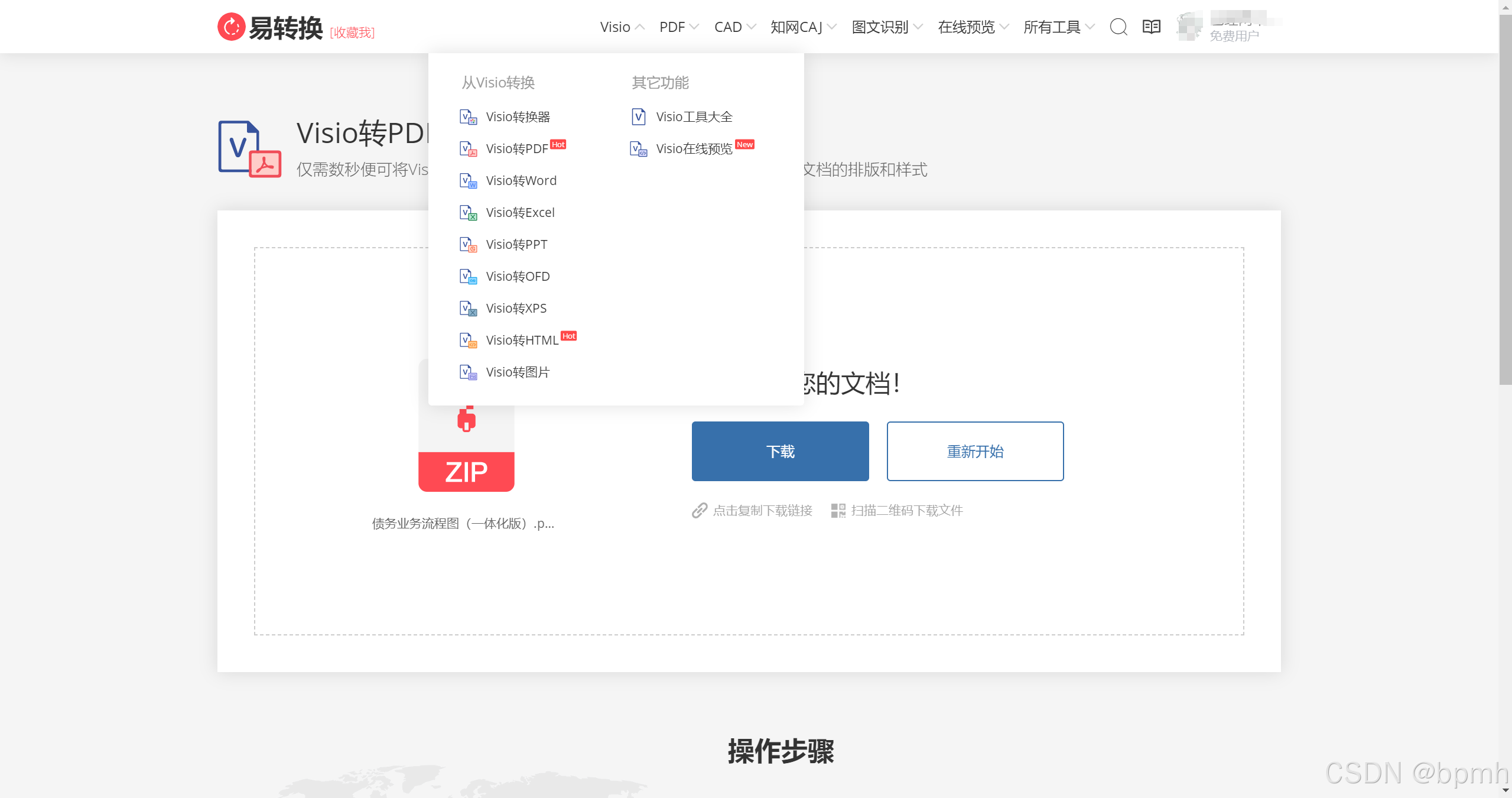Screen dimensions: 1512x798
Task: Click the Visio转Word file icon
Action: pyautogui.click(x=468, y=181)
